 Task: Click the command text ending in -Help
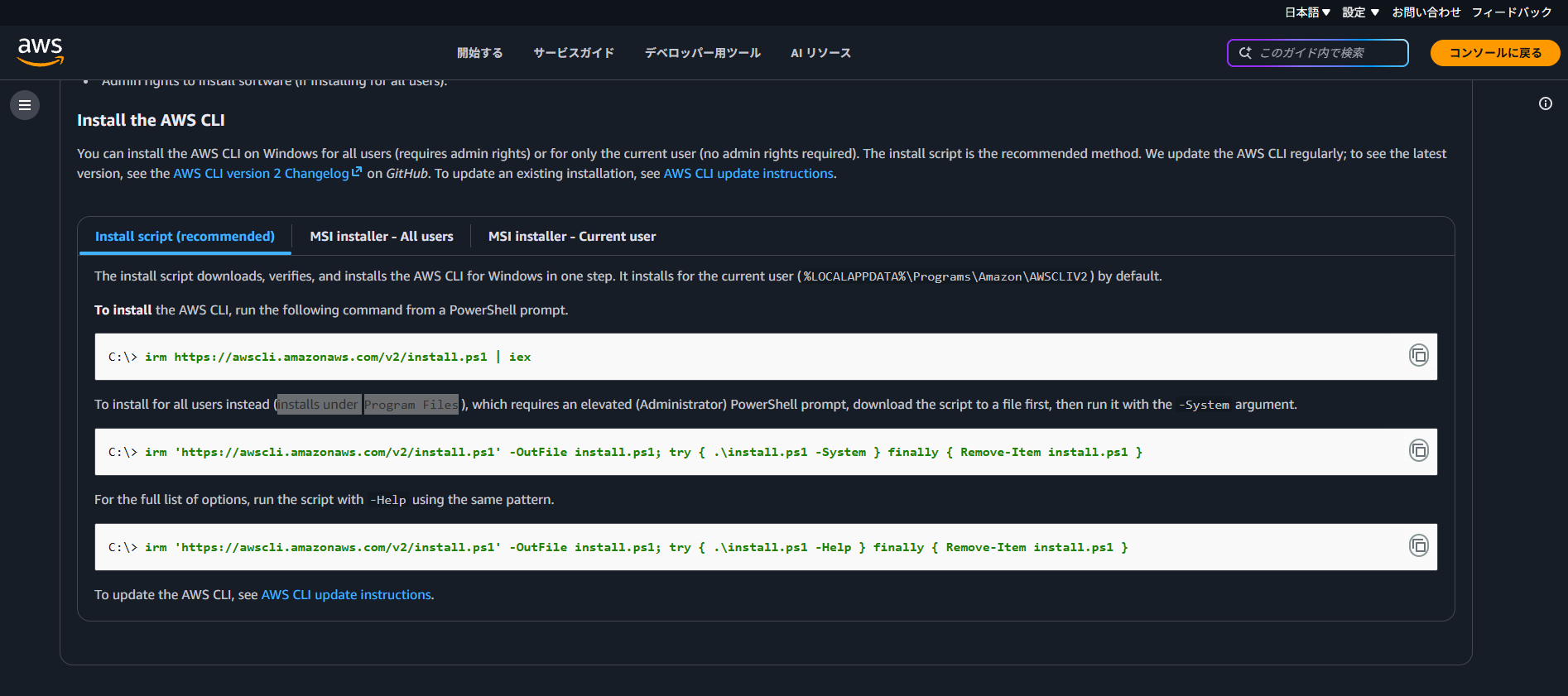point(636,548)
